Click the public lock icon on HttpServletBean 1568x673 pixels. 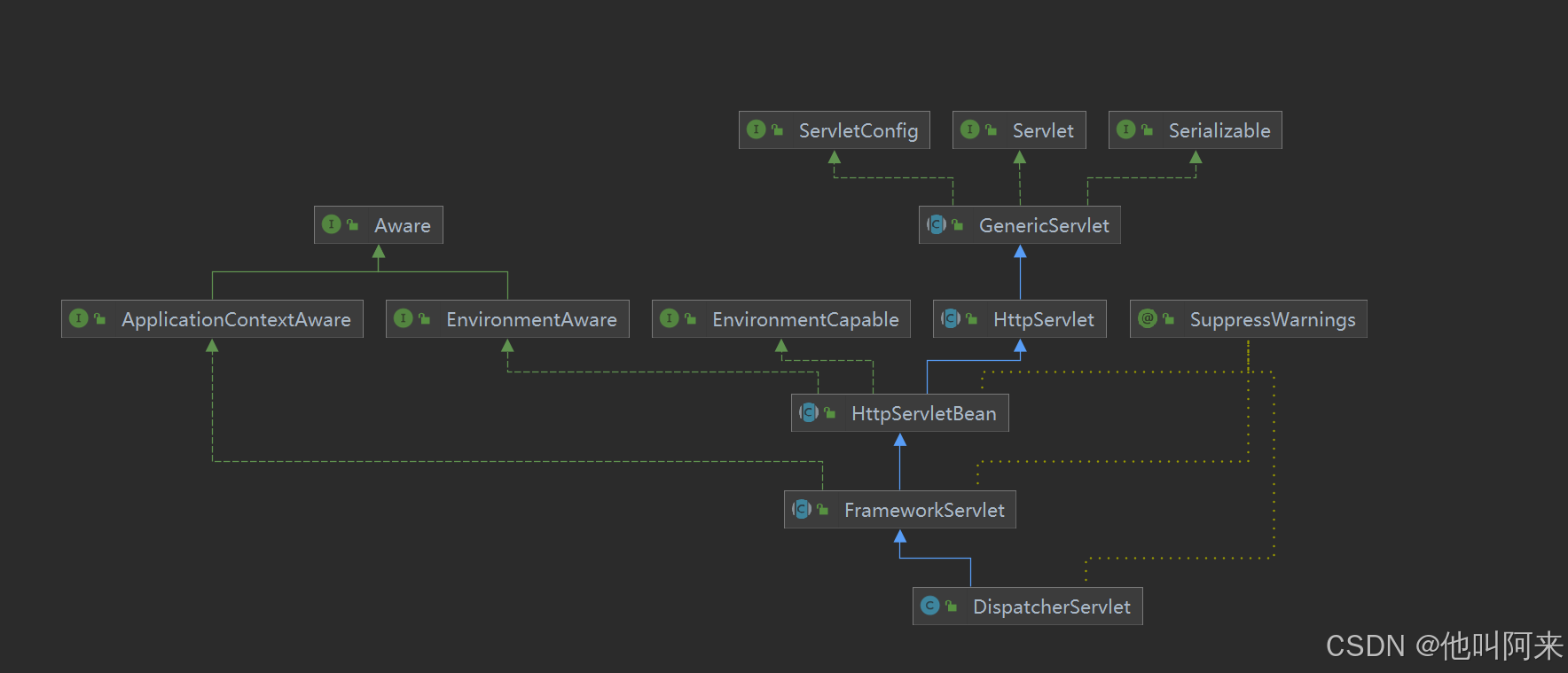tap(829, 413)
